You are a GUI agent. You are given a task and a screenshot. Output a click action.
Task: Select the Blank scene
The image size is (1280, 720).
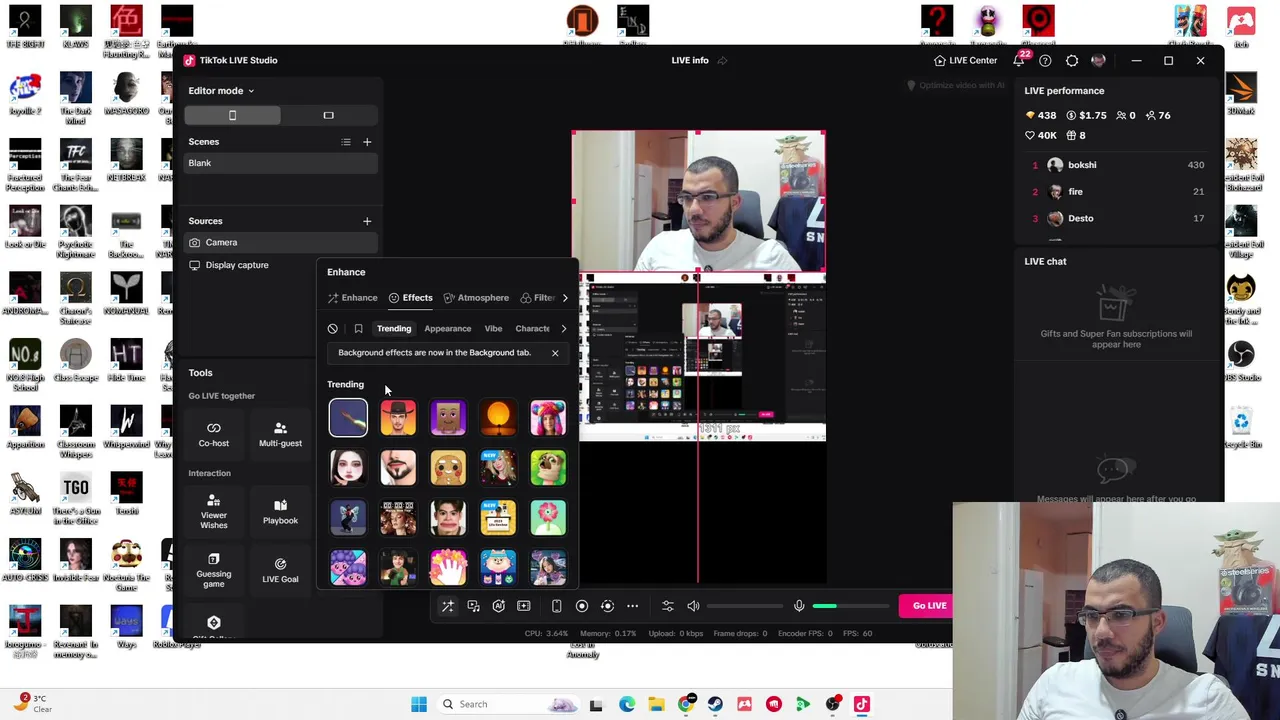280,163
